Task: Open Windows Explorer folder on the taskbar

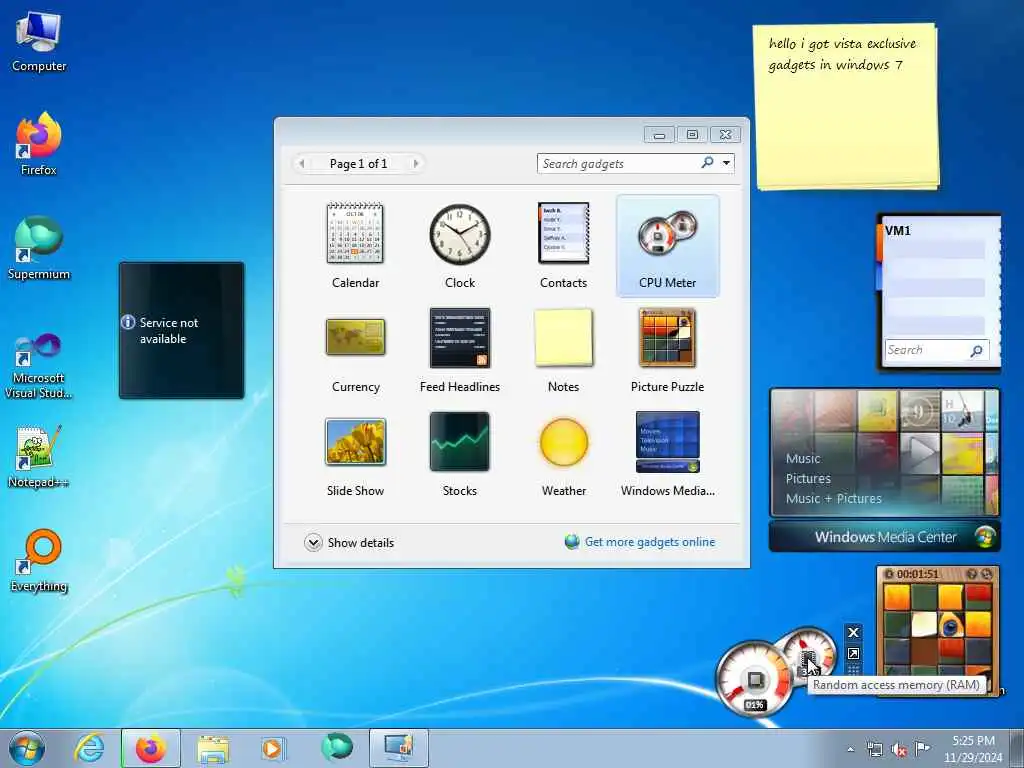Action: 213,748
